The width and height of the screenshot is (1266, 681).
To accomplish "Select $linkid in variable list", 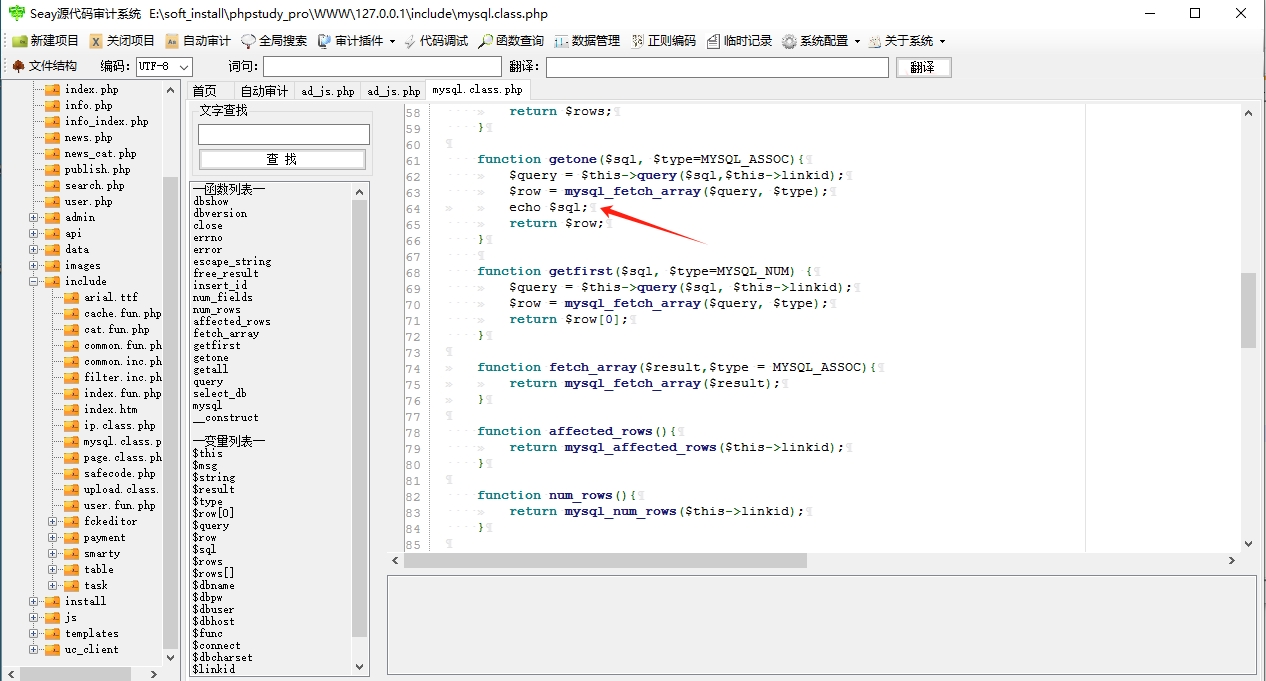I will point(214,669).
